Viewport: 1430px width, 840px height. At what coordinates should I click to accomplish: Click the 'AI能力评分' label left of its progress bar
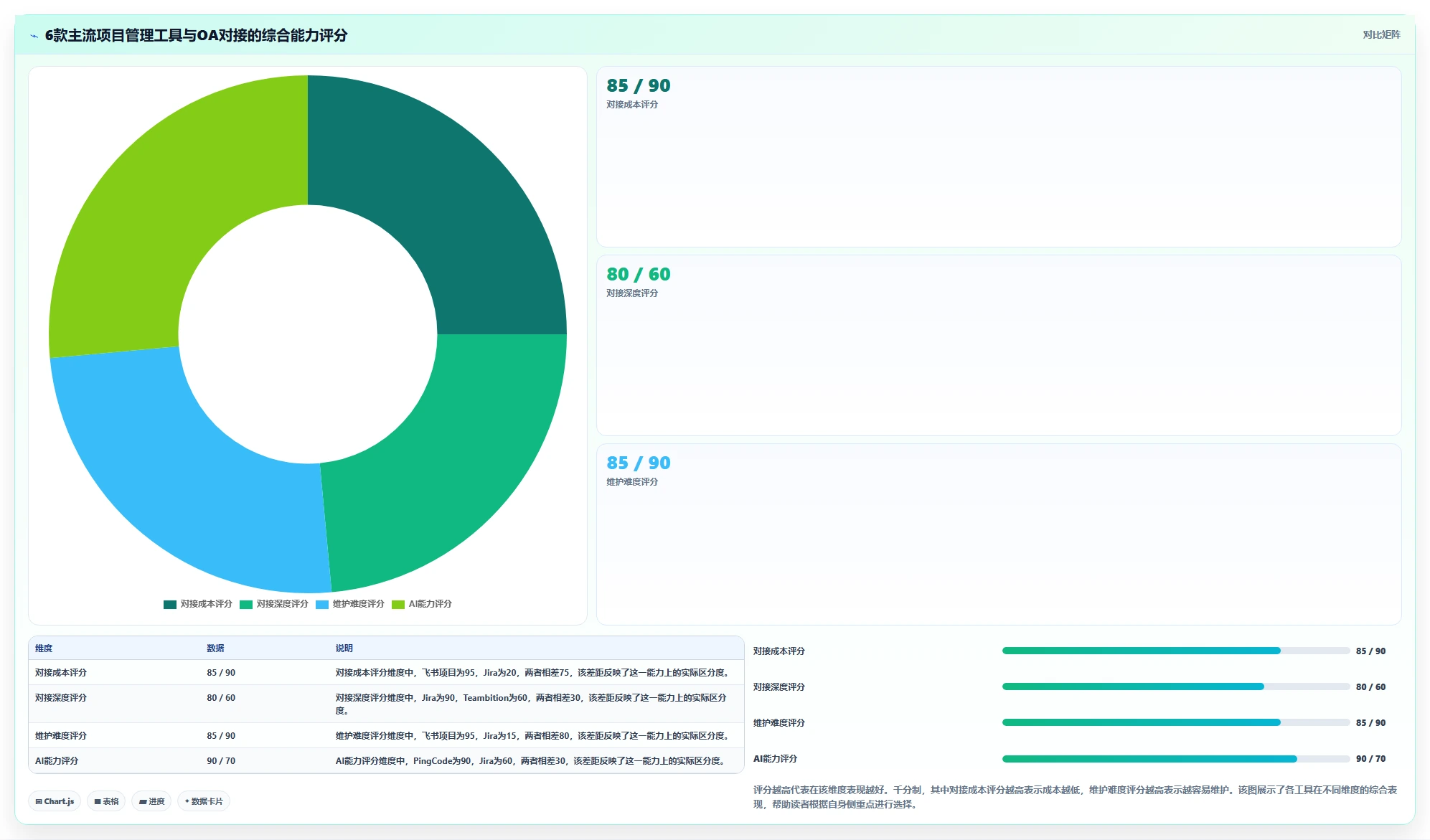click(775, 759)
